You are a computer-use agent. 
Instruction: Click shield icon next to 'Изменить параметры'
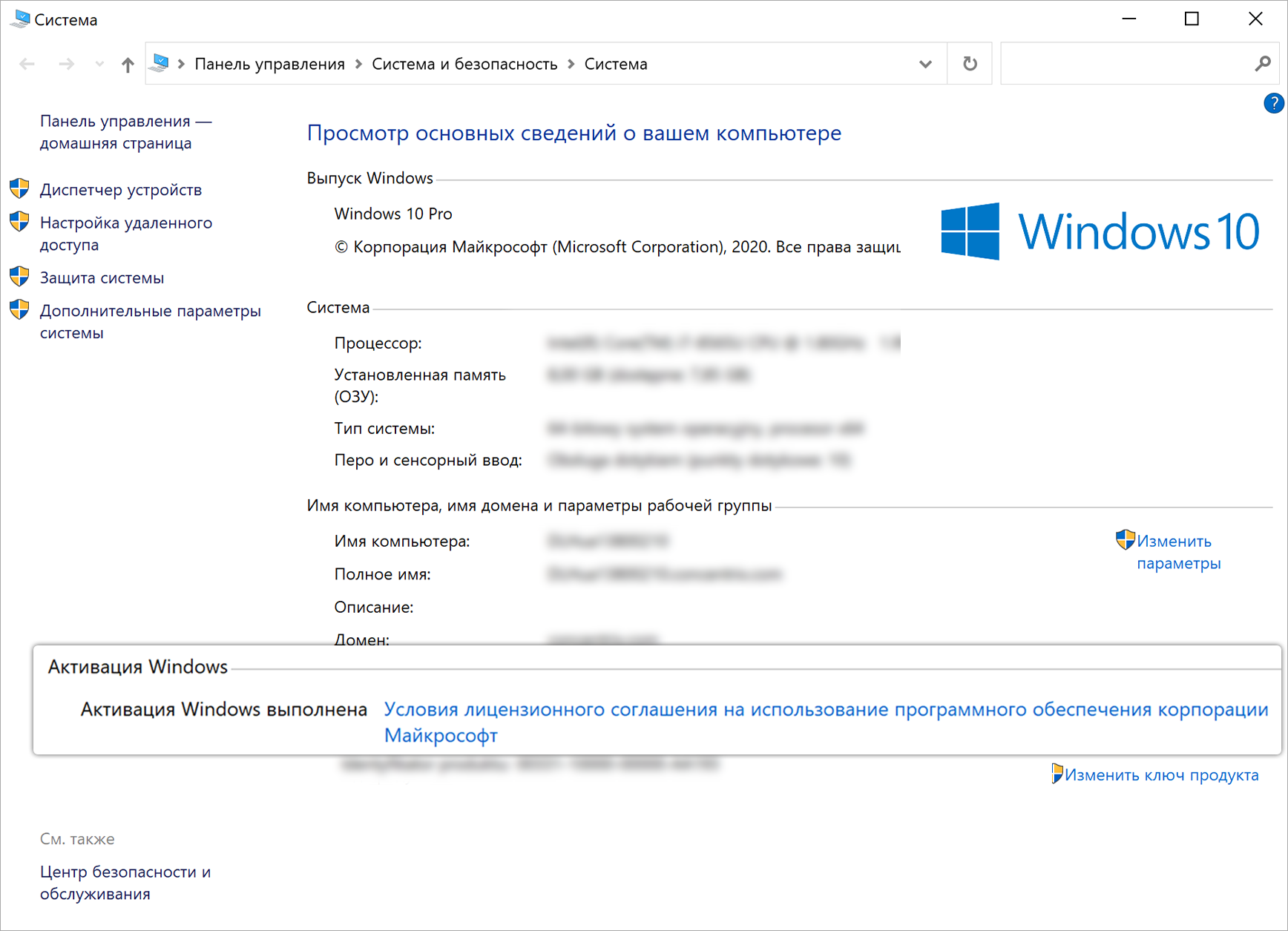[x=1126, y=540]
